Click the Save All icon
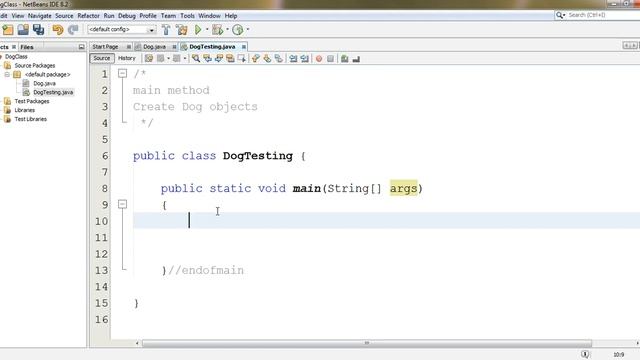The width and height of the screenshot is (640, 360). 38,30
